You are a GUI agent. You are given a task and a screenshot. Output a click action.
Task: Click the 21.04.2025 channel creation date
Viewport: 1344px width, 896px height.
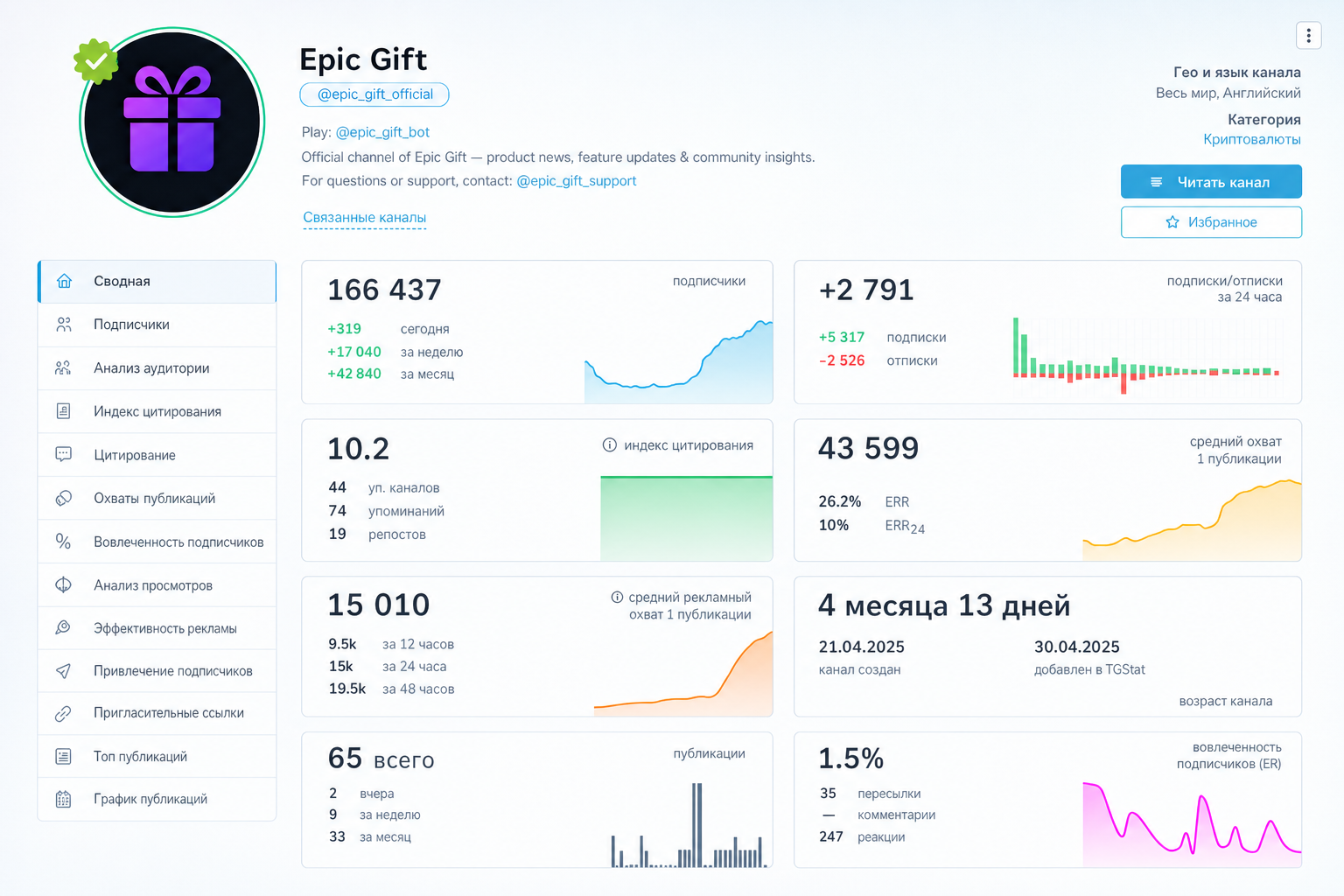click(861, 647)
